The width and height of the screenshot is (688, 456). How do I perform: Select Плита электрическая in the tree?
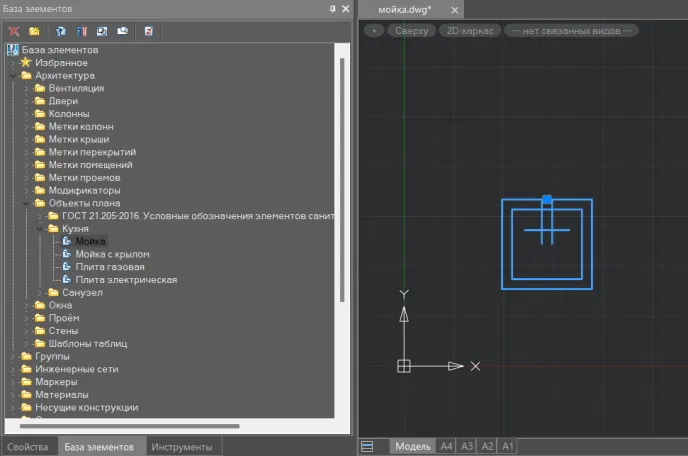coord(126,280)
